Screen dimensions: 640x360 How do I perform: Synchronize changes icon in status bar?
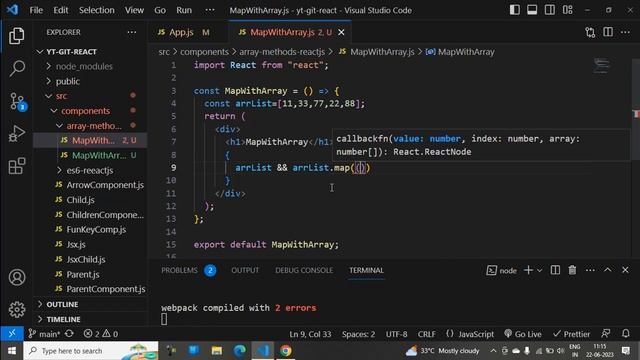pos(69,333)
